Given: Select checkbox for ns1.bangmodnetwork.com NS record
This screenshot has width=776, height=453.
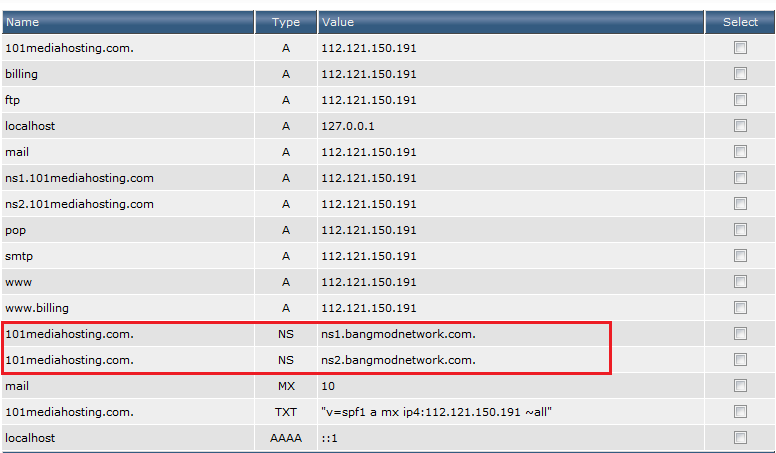Looking at the screenshot, I should (x=740, y=334).
